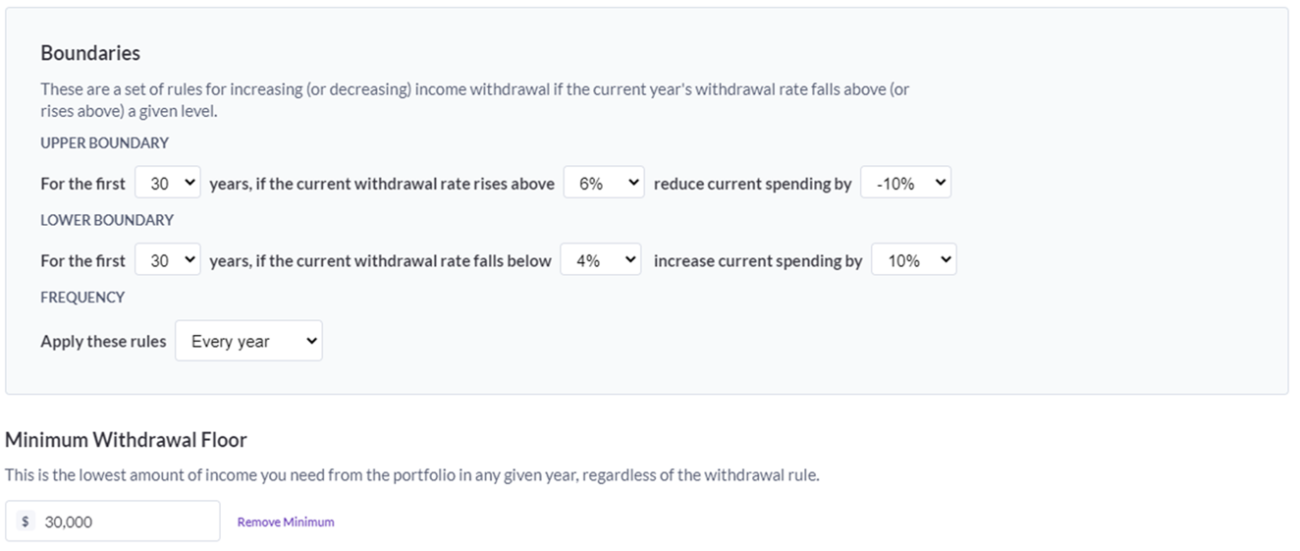1300x551 pixels.
Task: Open the upper boundary years dropdown
Action: [x=168, y=184]
